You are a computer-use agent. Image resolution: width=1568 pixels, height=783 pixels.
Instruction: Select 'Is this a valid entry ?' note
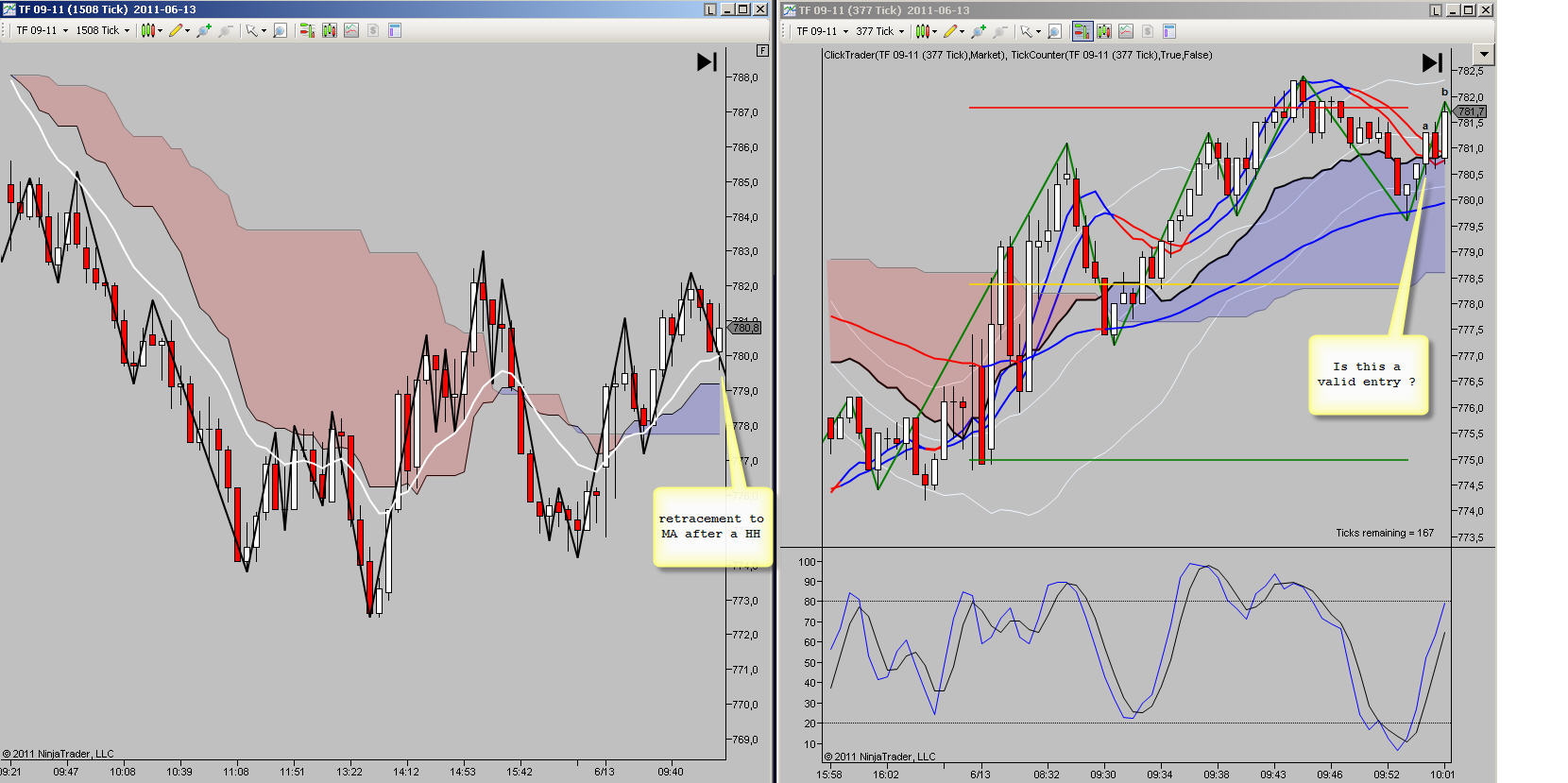(x=1368, y=375)
